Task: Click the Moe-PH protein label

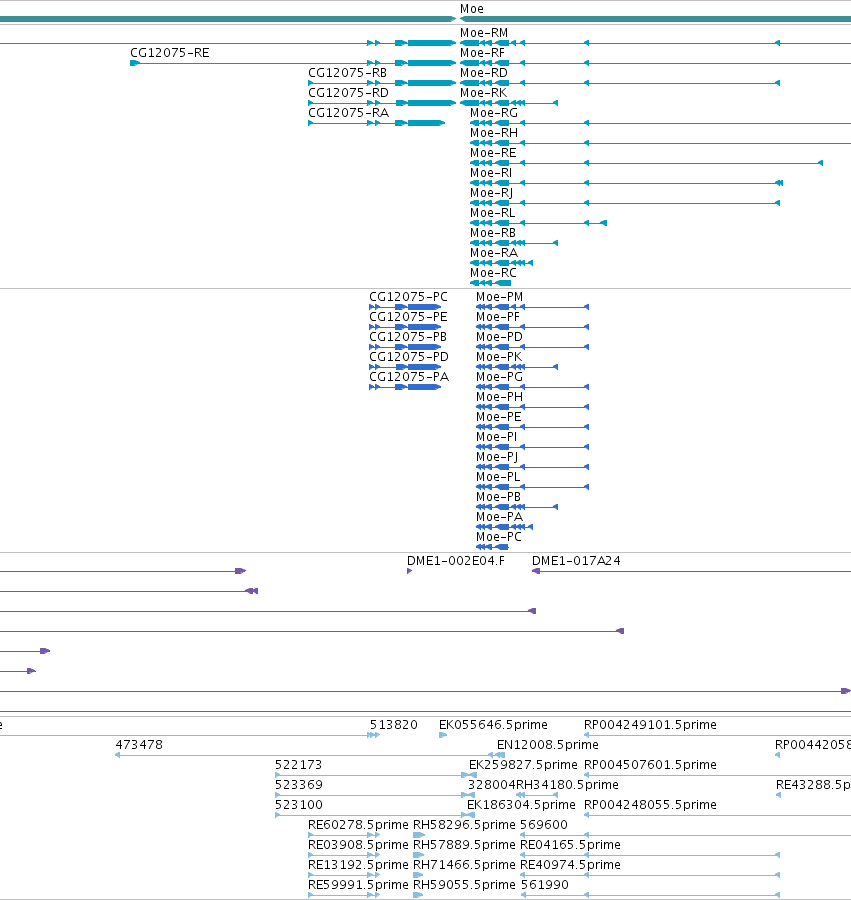Action: click(499, 397)
